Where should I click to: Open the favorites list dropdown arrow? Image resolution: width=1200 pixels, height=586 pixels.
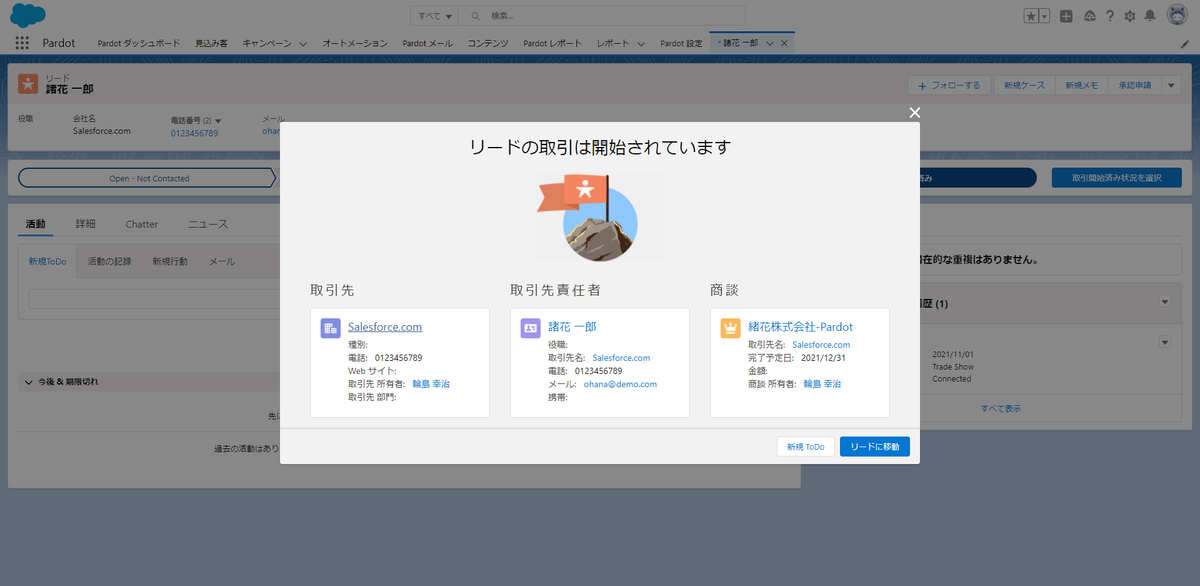pos(1045,16)
